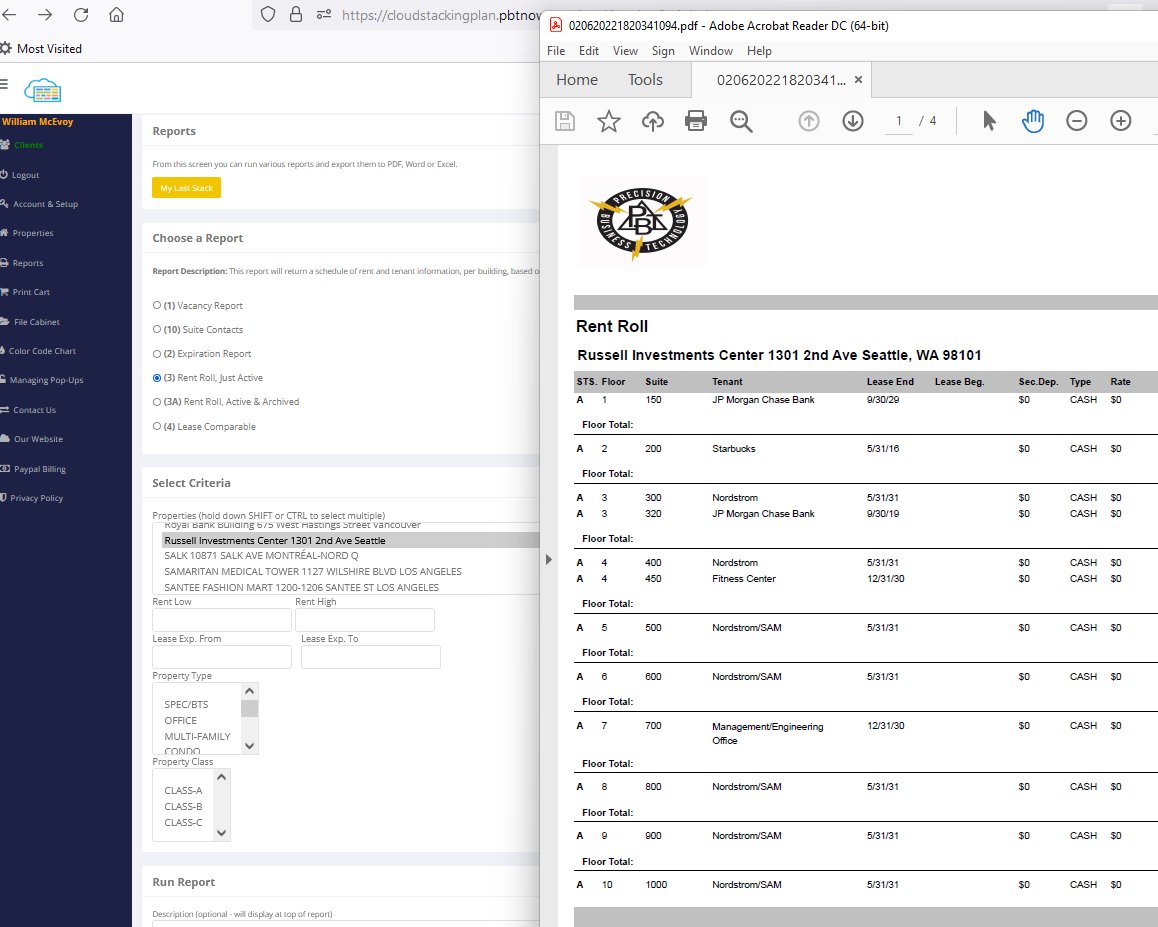Open Properties in the sidebar

[32, 233]
